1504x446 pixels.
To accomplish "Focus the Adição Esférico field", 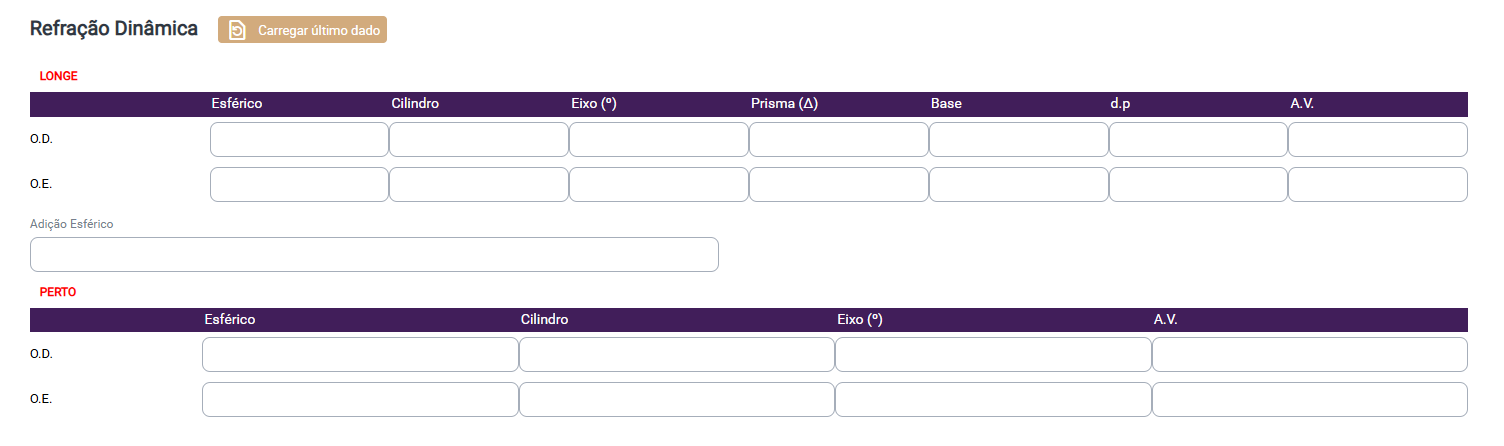I will click(374, 255).
